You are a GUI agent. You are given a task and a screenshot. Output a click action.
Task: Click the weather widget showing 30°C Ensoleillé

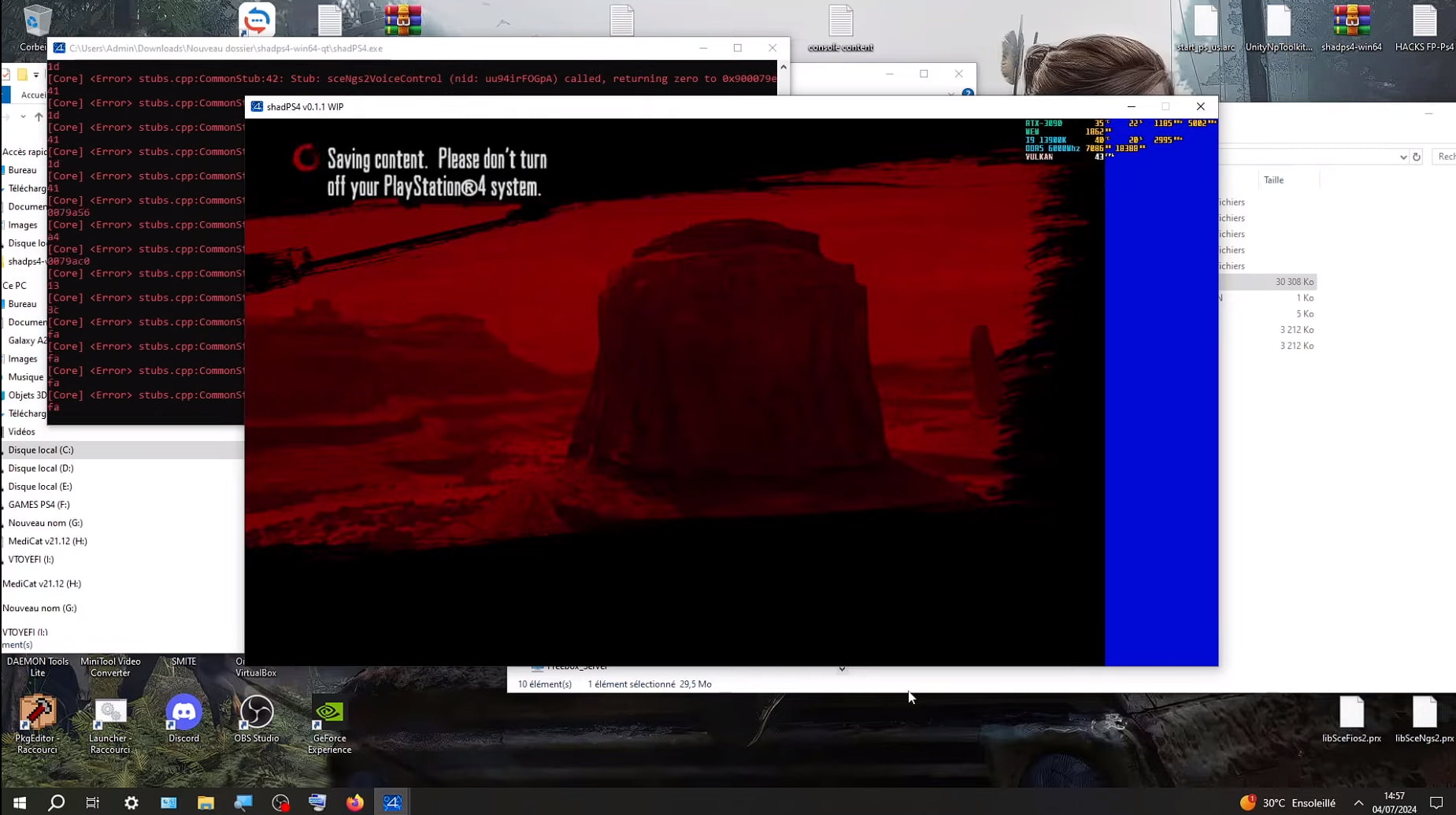[1288, 802]
